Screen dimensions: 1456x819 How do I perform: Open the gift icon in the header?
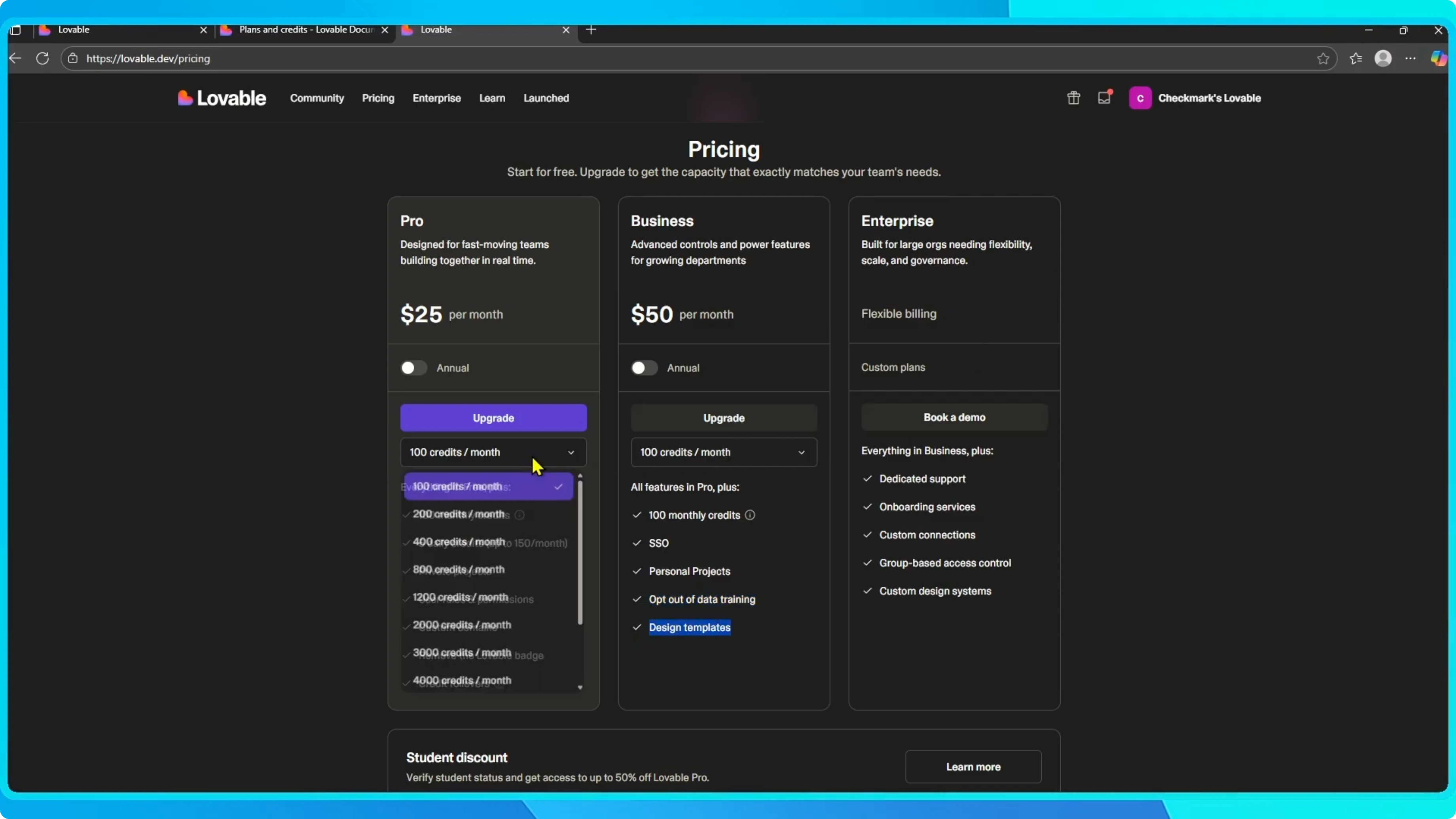[1073, 98]
